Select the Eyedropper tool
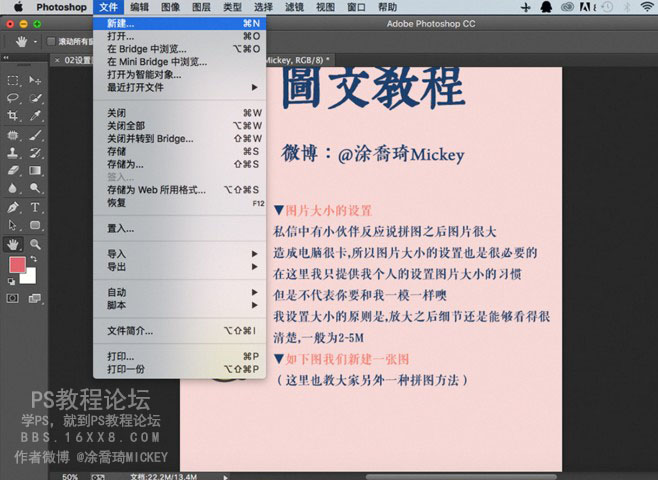This screenshot has width=658, height=480. pos(35,115)
